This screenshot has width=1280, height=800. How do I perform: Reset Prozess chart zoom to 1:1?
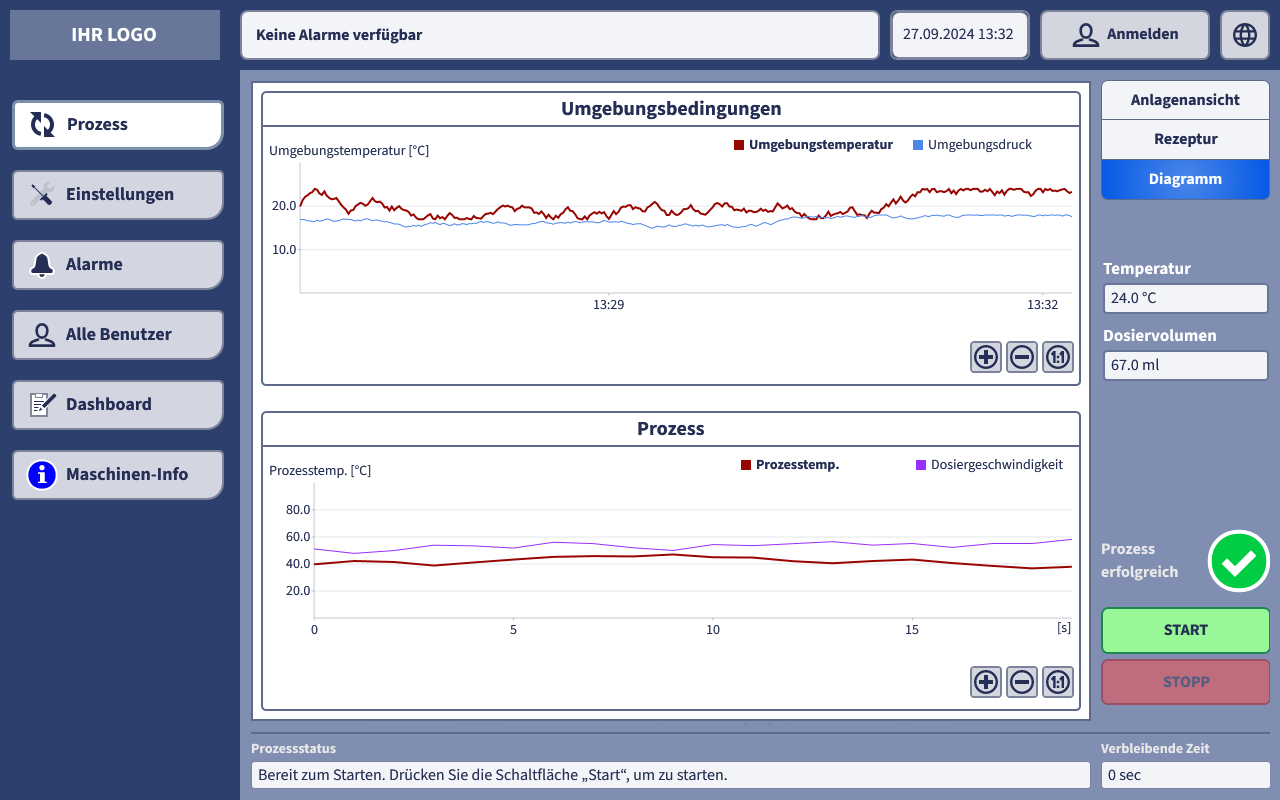1058,682
